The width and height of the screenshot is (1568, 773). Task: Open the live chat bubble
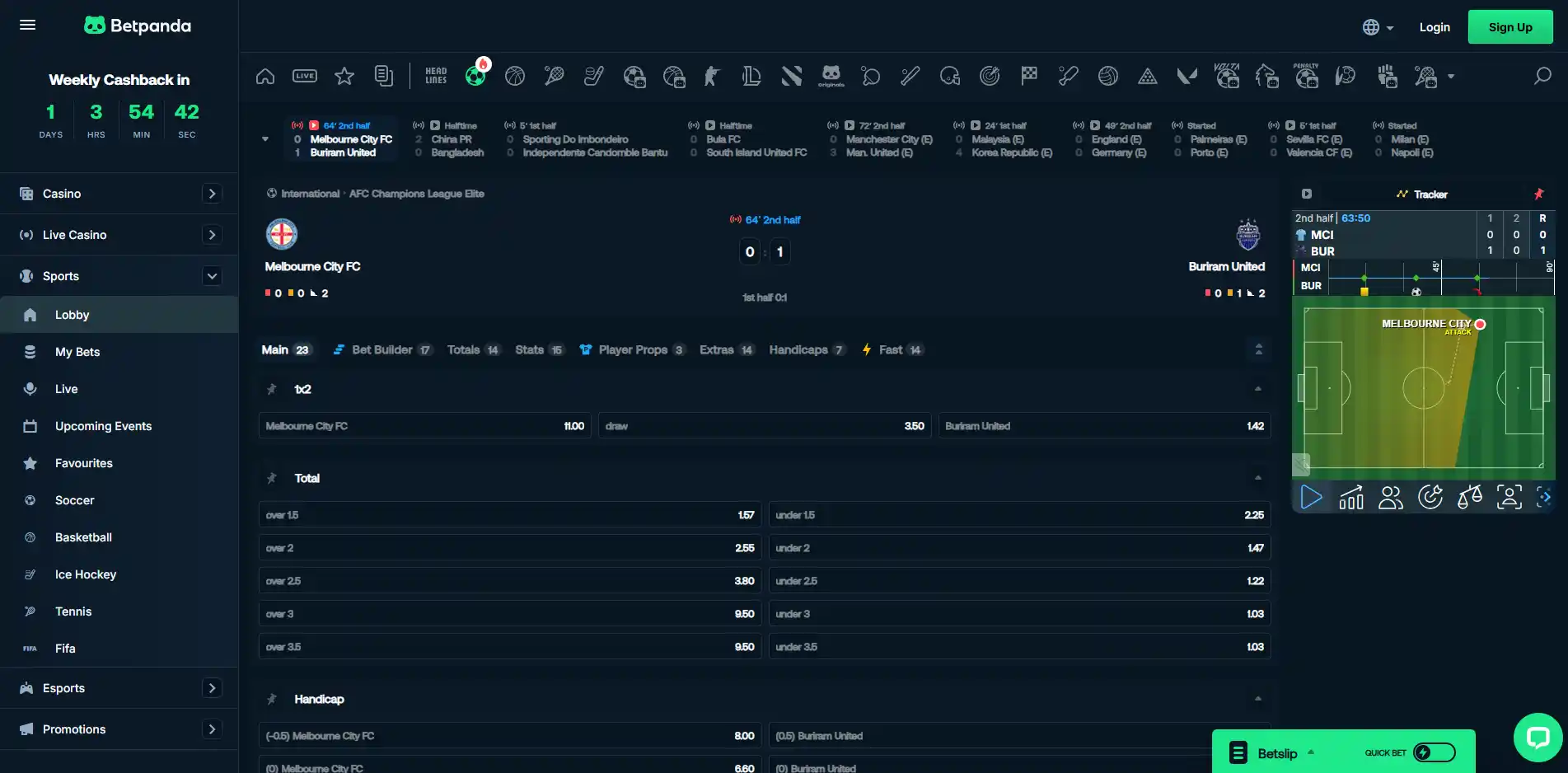pyautogui.click(x=1538, y=738)
